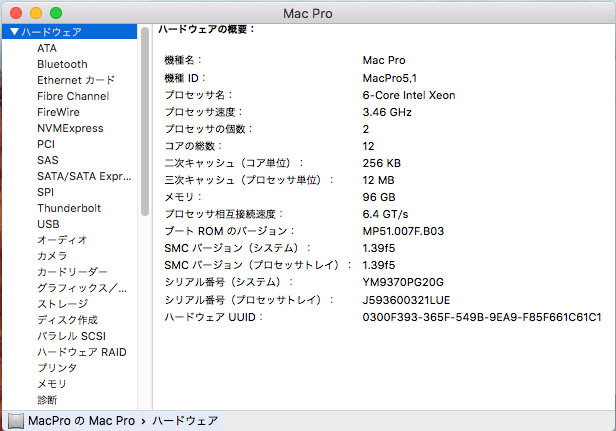
Task: Select ハードウェア RAID in the sidebar
Action: (x=82, y=352)
